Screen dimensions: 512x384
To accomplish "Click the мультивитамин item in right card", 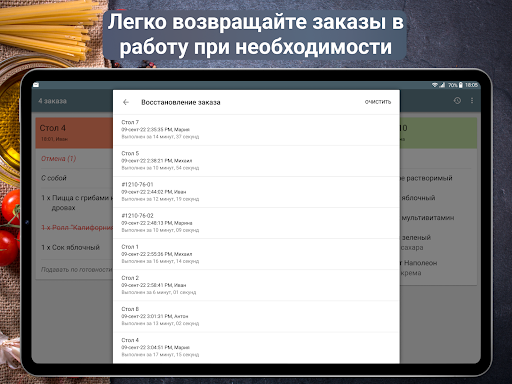I will [427, 218].
